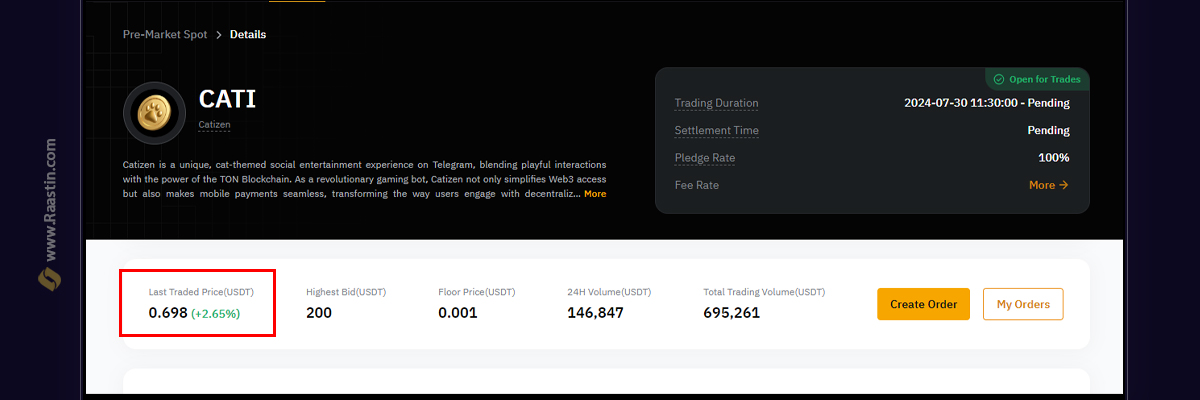Click the Total Trading Volume(USDT) label

(765, 292)
